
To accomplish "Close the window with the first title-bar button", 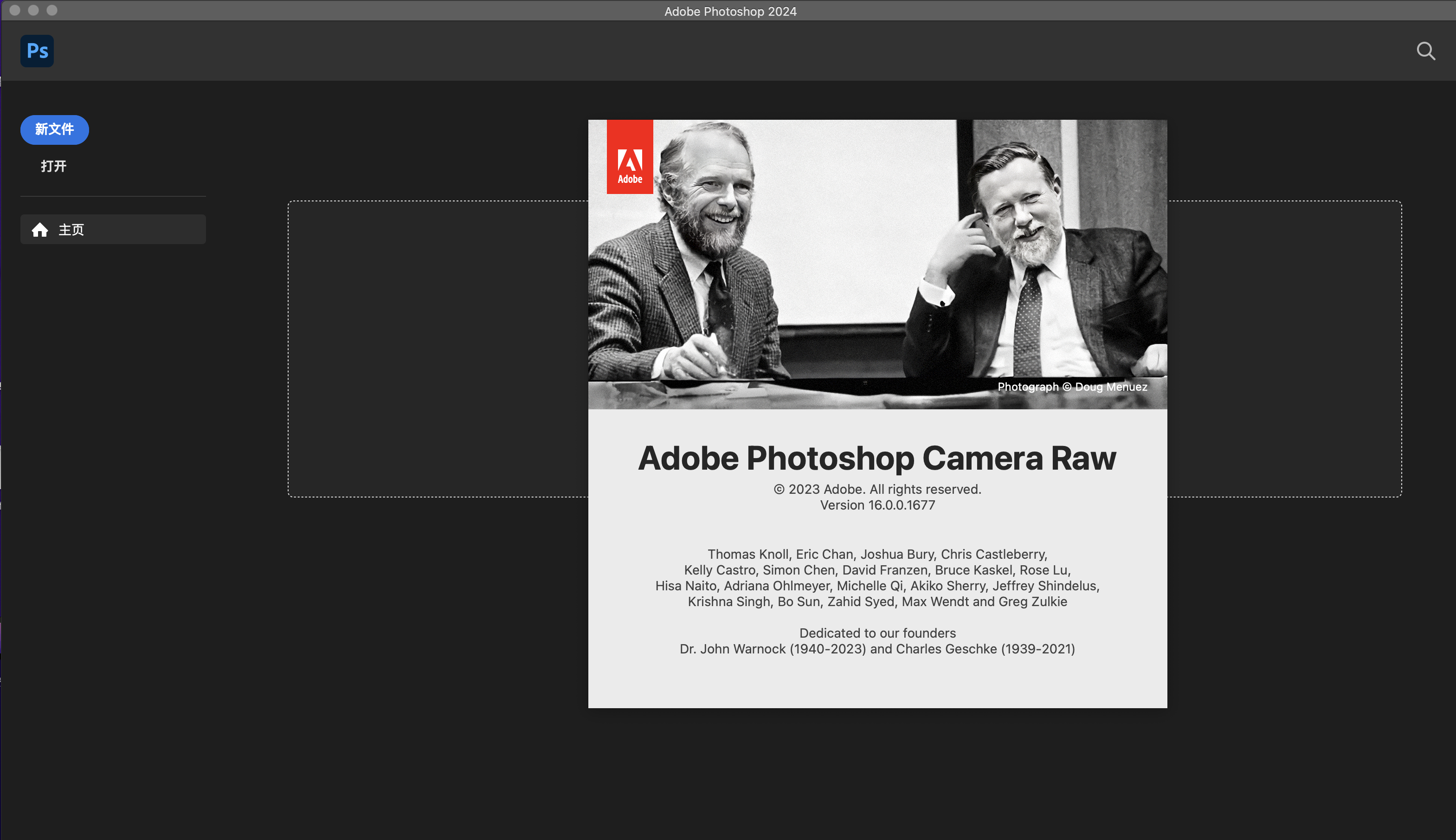I will pyautogui.click(x=15, y=10).
